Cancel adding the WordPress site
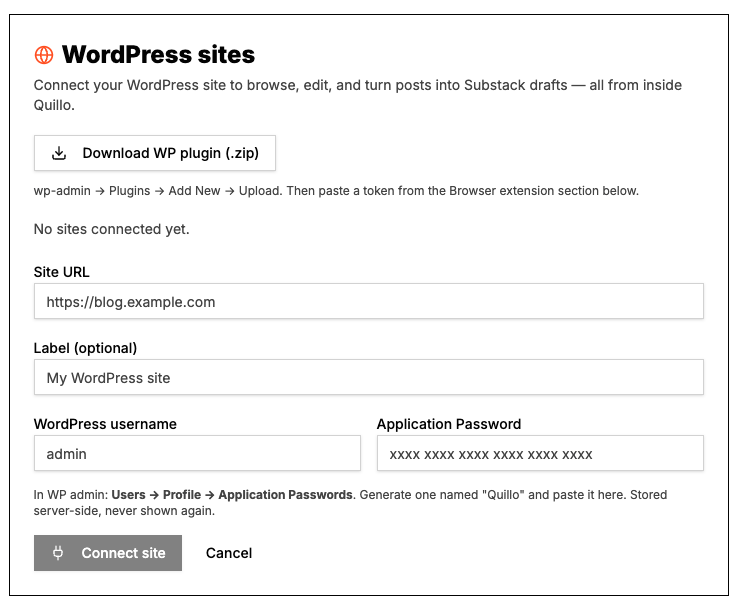 coord(229,553)
